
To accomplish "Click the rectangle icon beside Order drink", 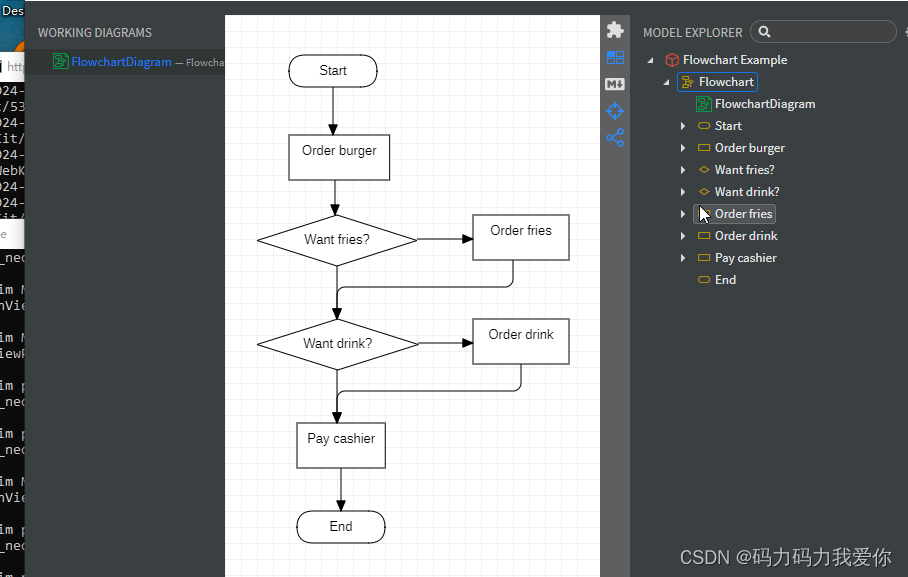I will point(704,236).
